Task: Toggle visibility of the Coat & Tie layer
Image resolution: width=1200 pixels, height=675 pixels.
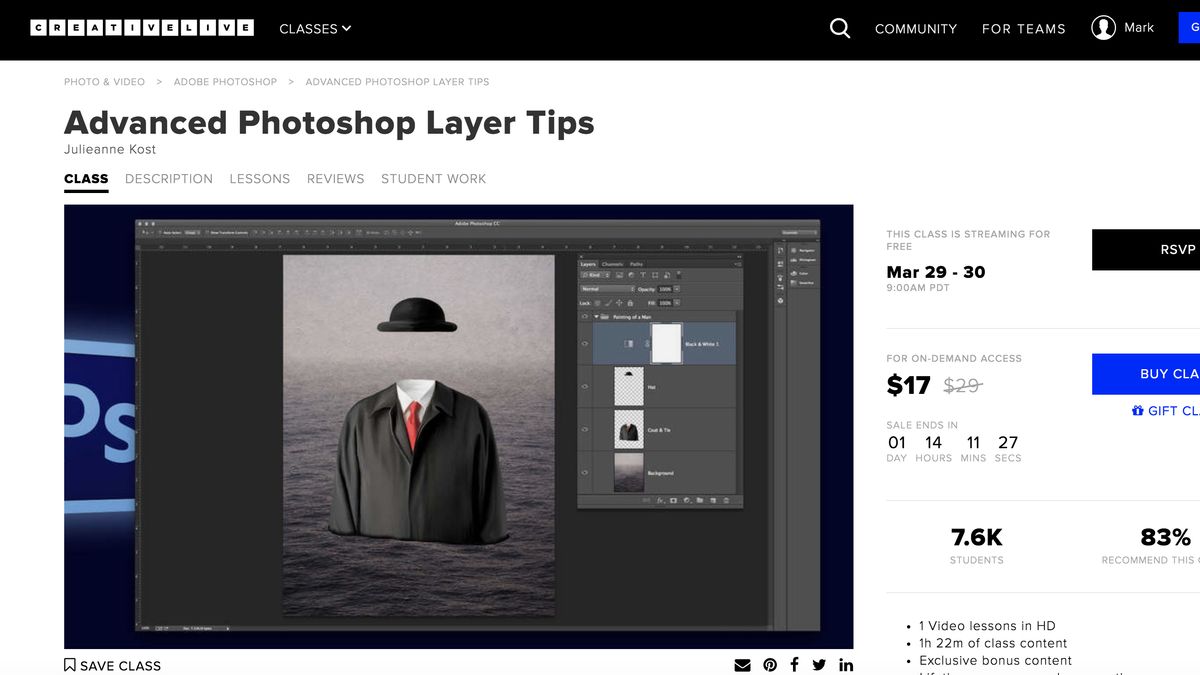Action: click(583, 430)
